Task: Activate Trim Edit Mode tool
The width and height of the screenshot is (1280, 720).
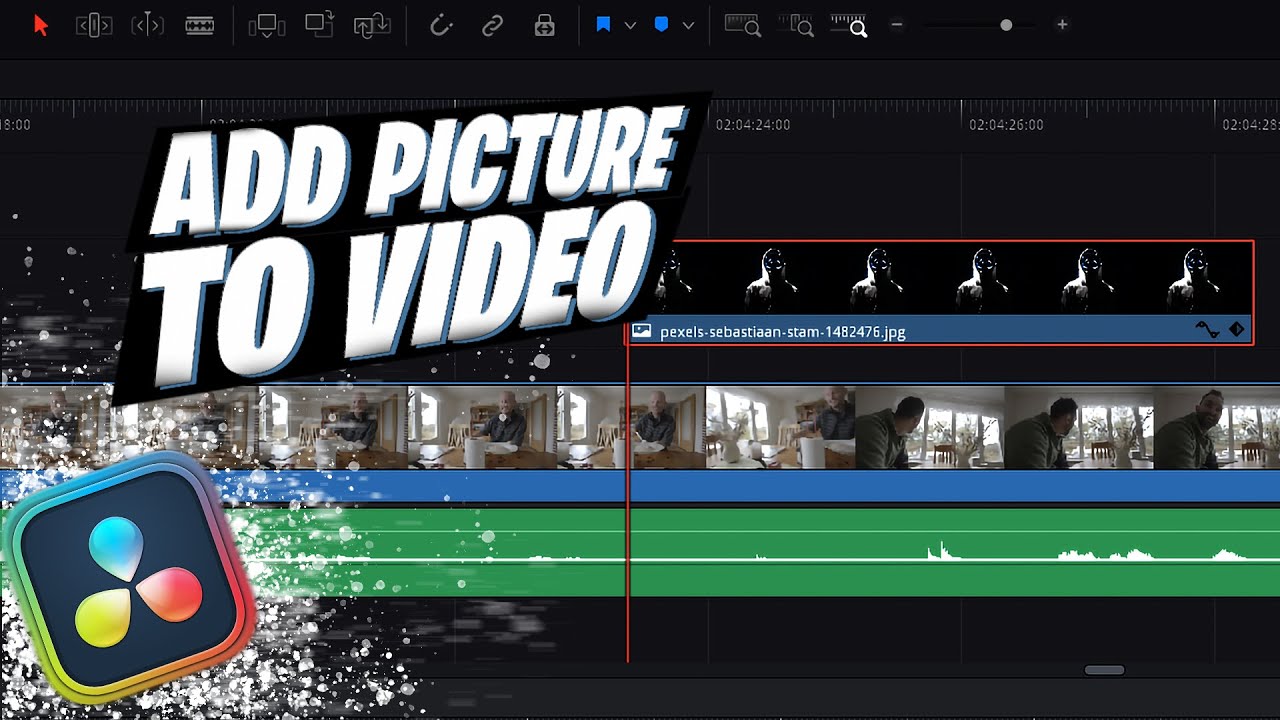Action: coord(94,26)
